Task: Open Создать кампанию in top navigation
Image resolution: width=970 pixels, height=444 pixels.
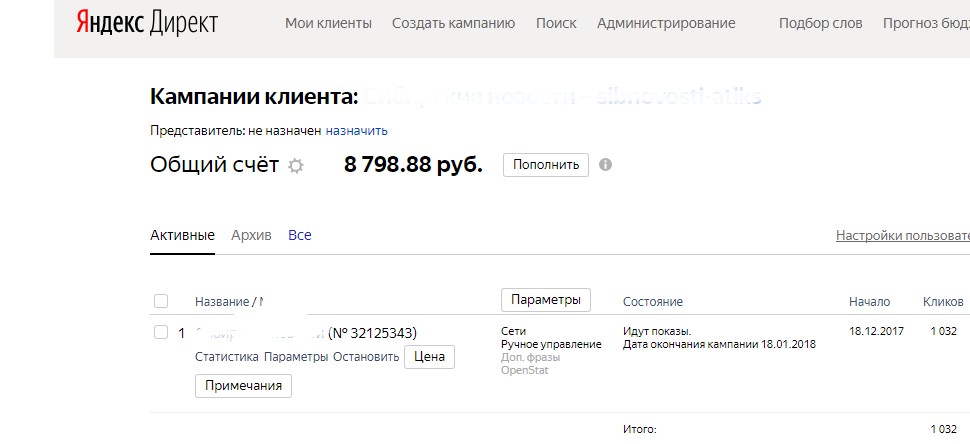Action: coord(453,23)
